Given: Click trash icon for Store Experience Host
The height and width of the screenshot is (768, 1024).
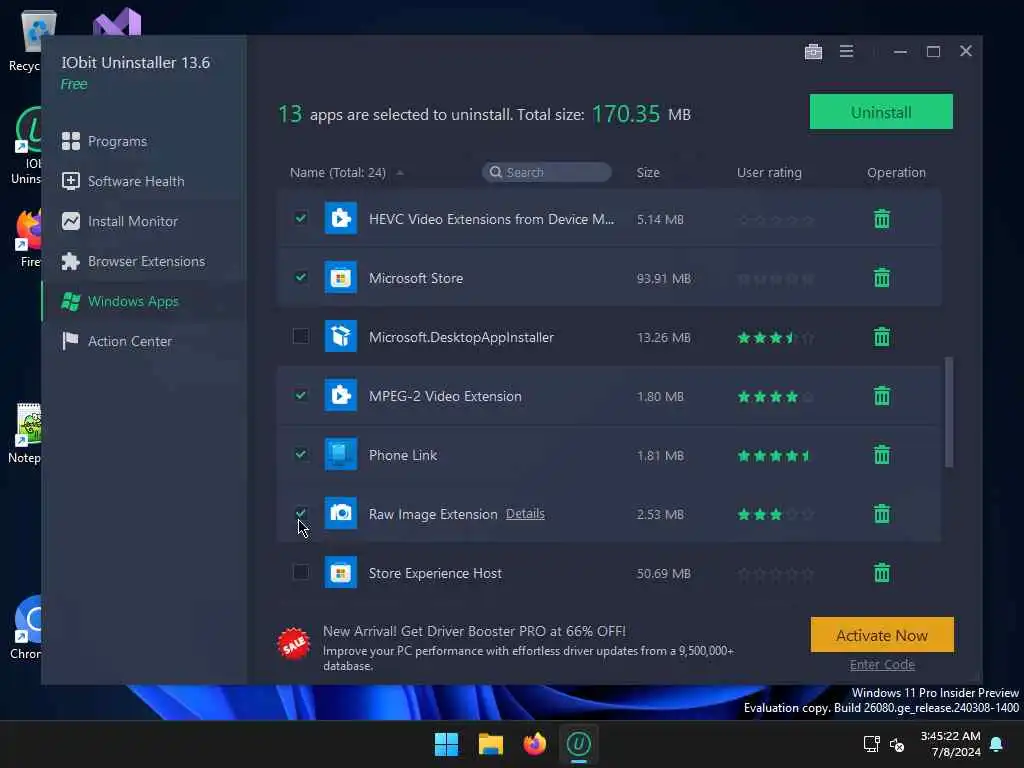Looking at the screenshot, I should pyautogui.click(x=882, y=573).
